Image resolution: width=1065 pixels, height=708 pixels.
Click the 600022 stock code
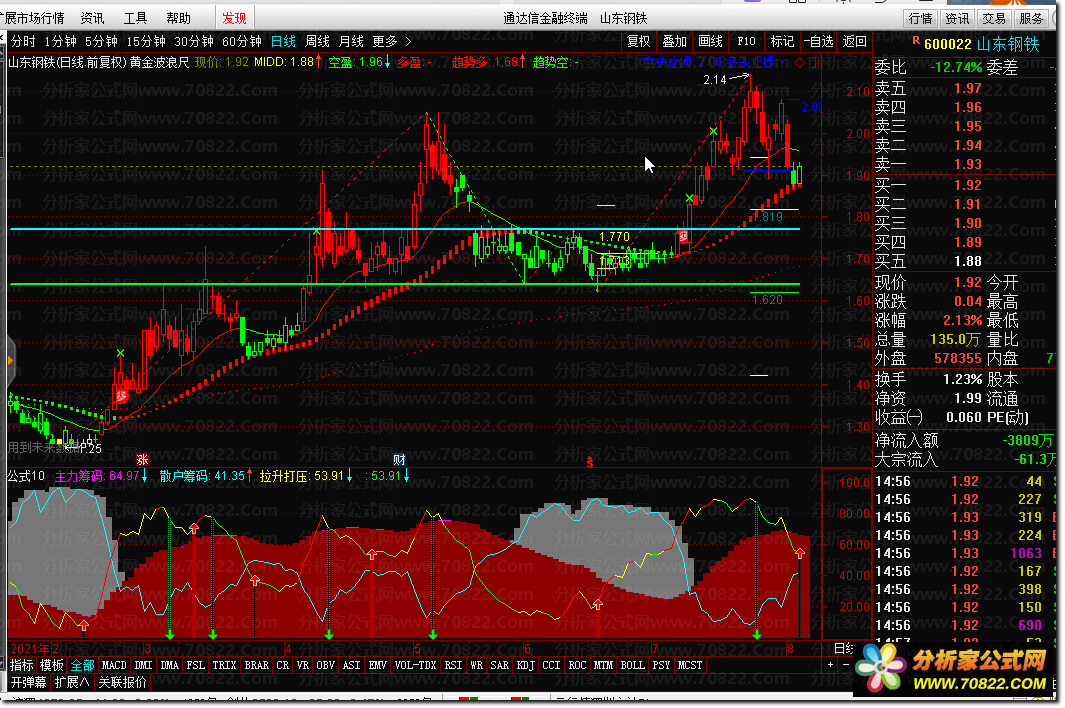947,44
